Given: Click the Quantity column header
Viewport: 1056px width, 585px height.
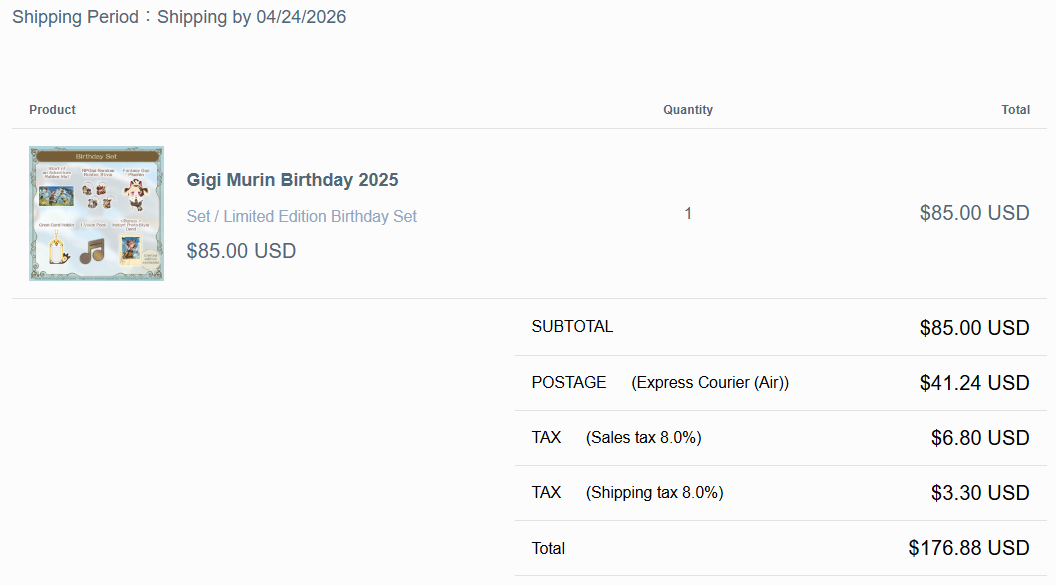Looking at the screenshot, I should pyautogui.click(x=687, y=110).
